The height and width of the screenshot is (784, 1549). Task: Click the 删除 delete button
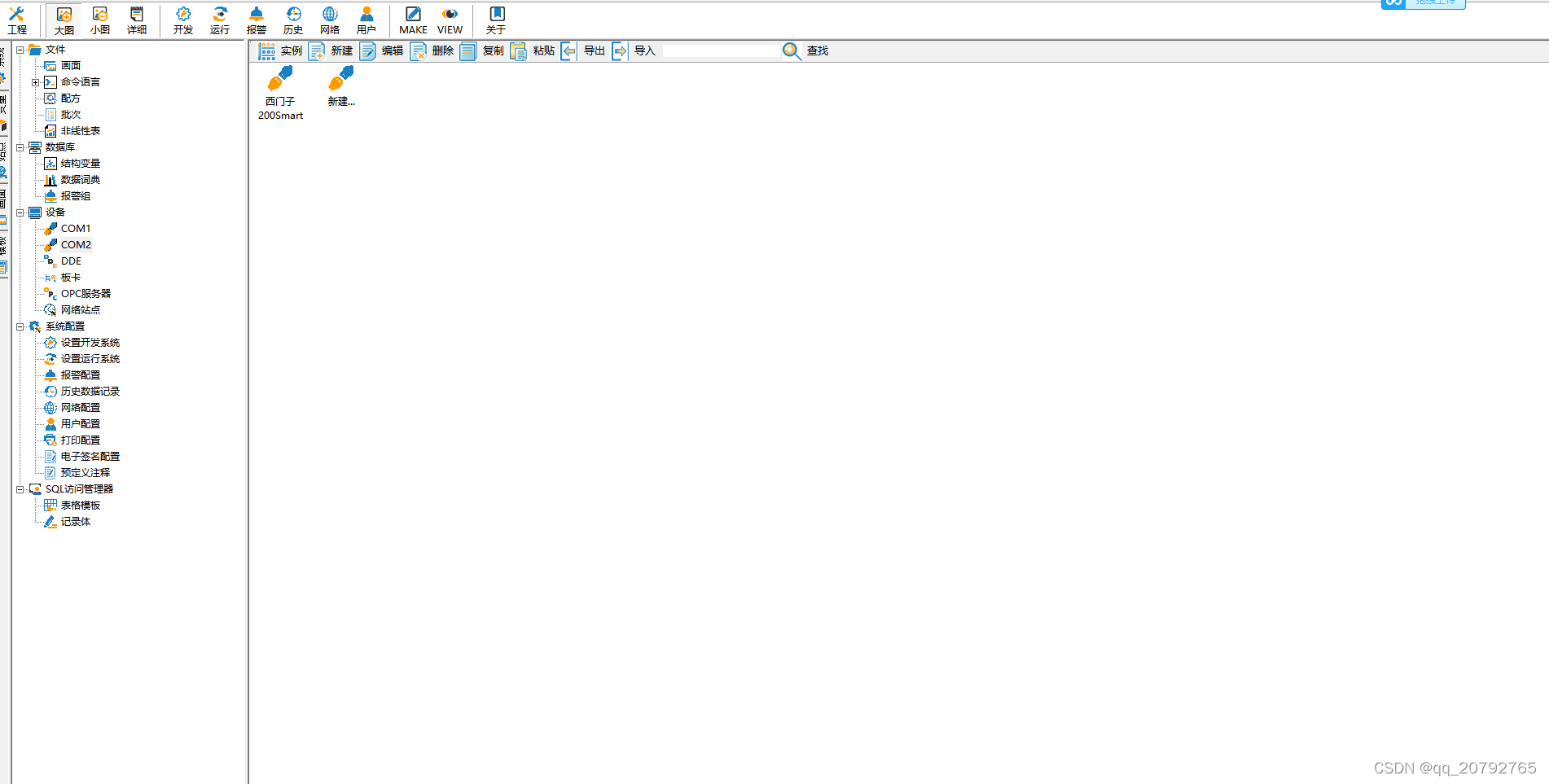[432, 51]
